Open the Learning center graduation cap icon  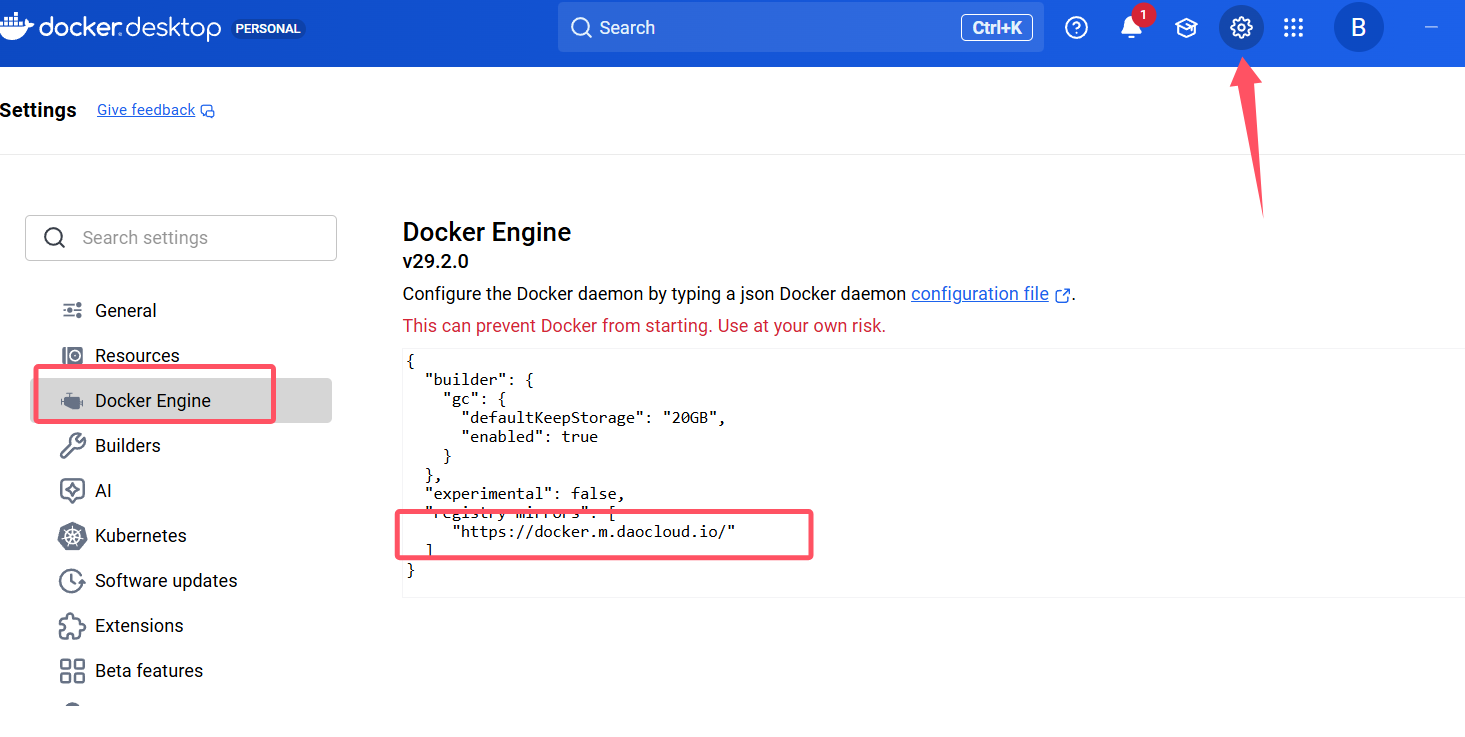1186,28
